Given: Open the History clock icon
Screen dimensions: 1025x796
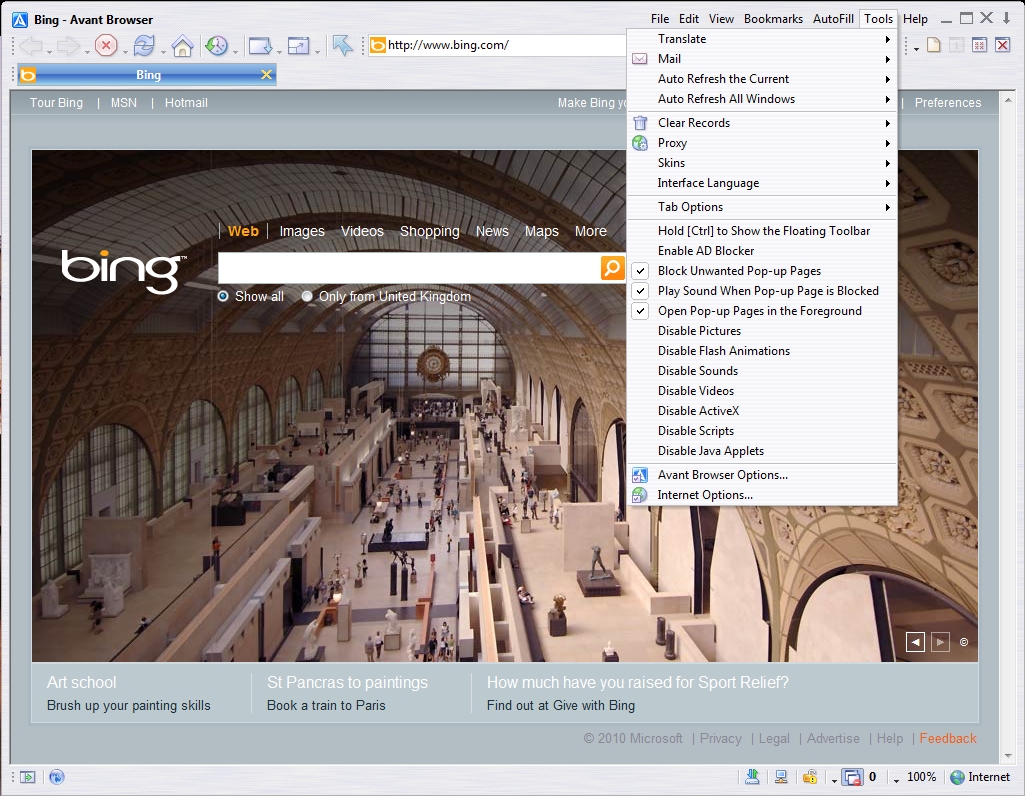Looking at the screenshot, I should tap(216, 46).
